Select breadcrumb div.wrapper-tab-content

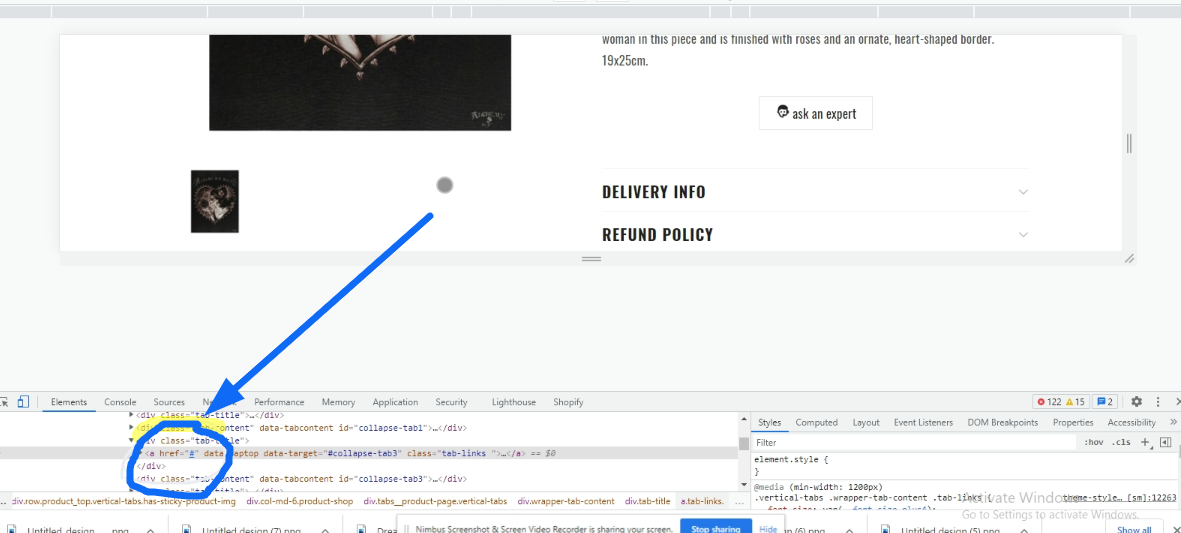566,501
